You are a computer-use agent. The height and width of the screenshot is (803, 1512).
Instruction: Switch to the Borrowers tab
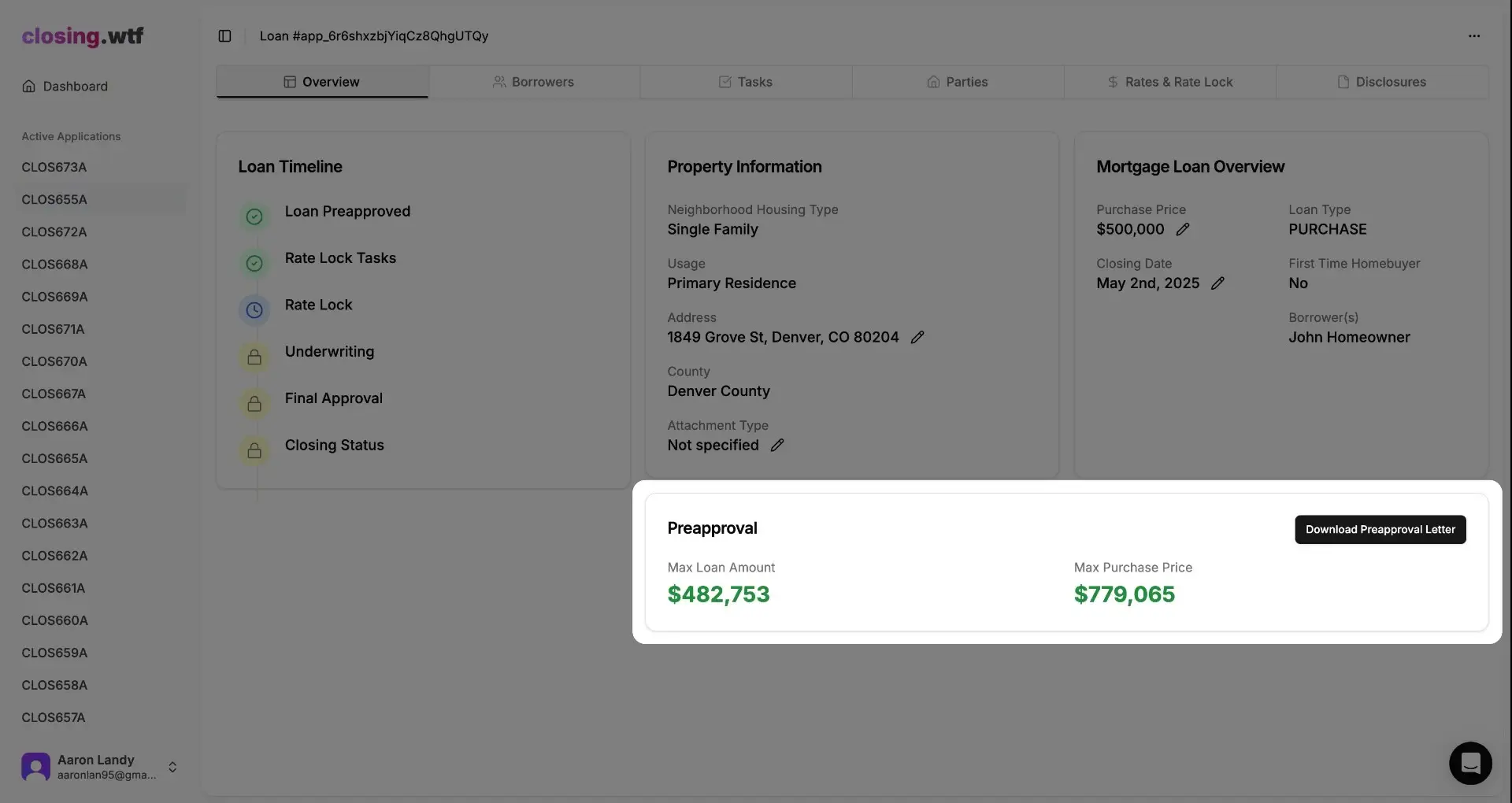tap(534, 81)
